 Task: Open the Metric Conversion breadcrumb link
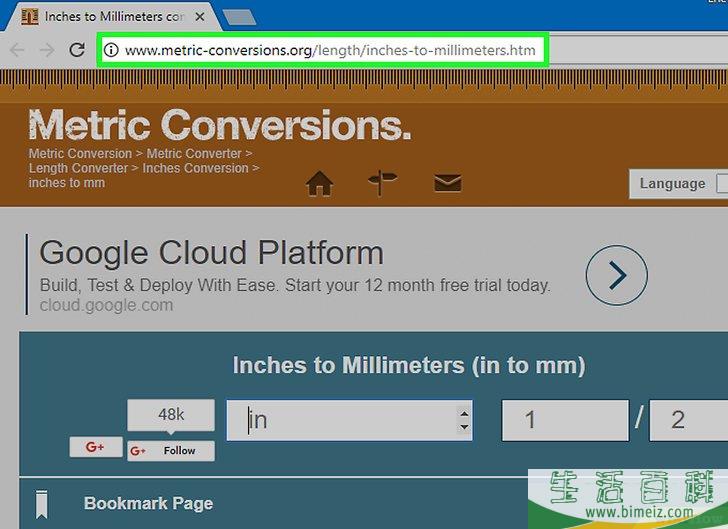click(x=80, y=153)
